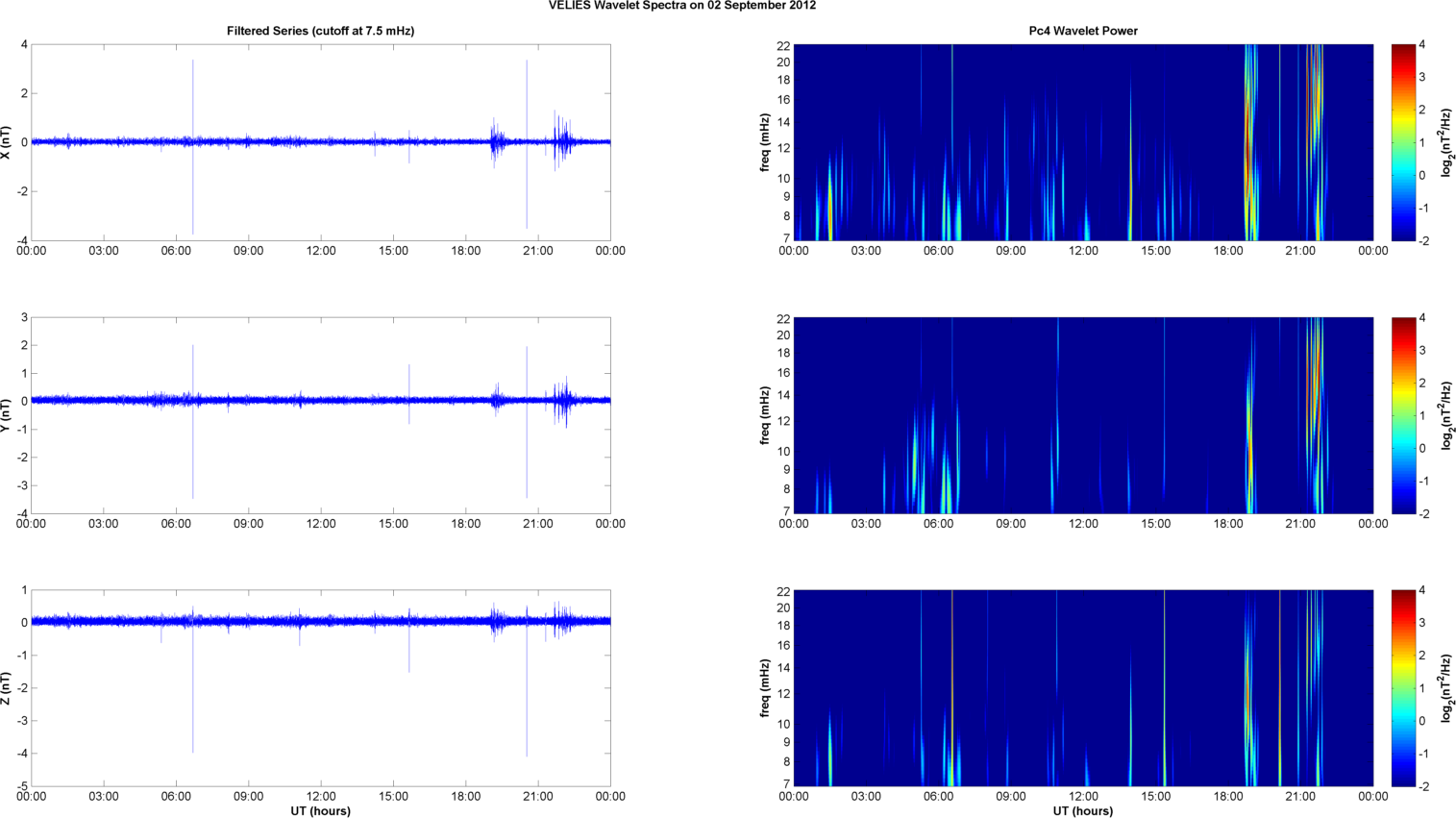
Task: Click the top wavelet panel's colorbar
Action: 1403,142
